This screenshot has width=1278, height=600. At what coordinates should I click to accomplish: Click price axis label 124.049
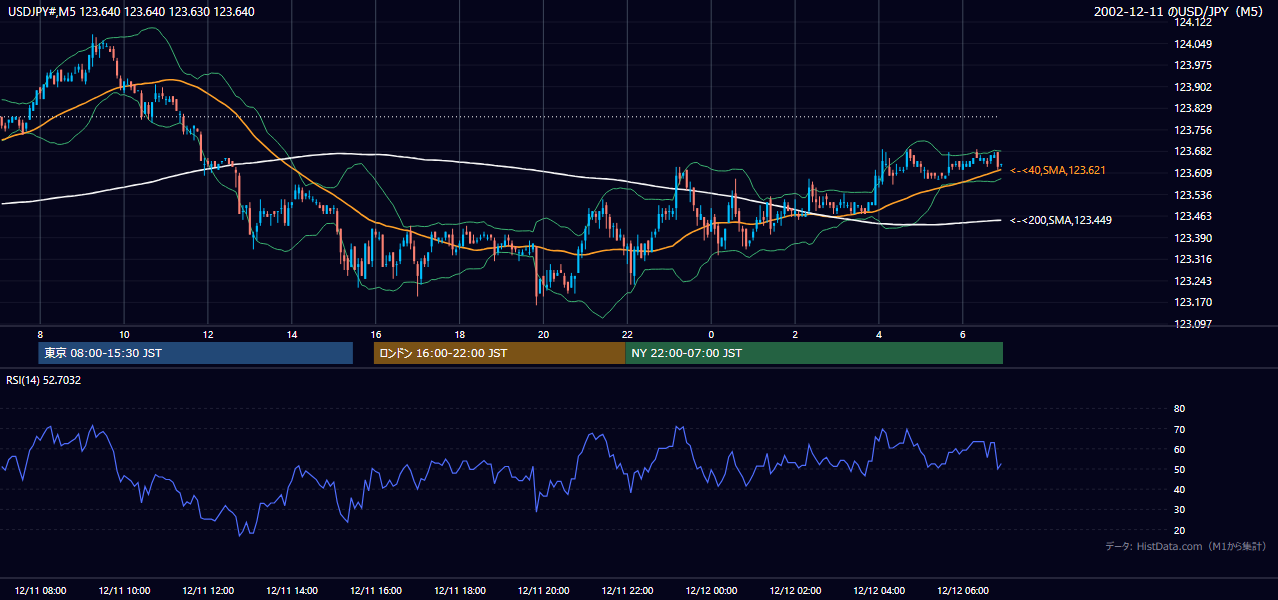point(1192,44)
